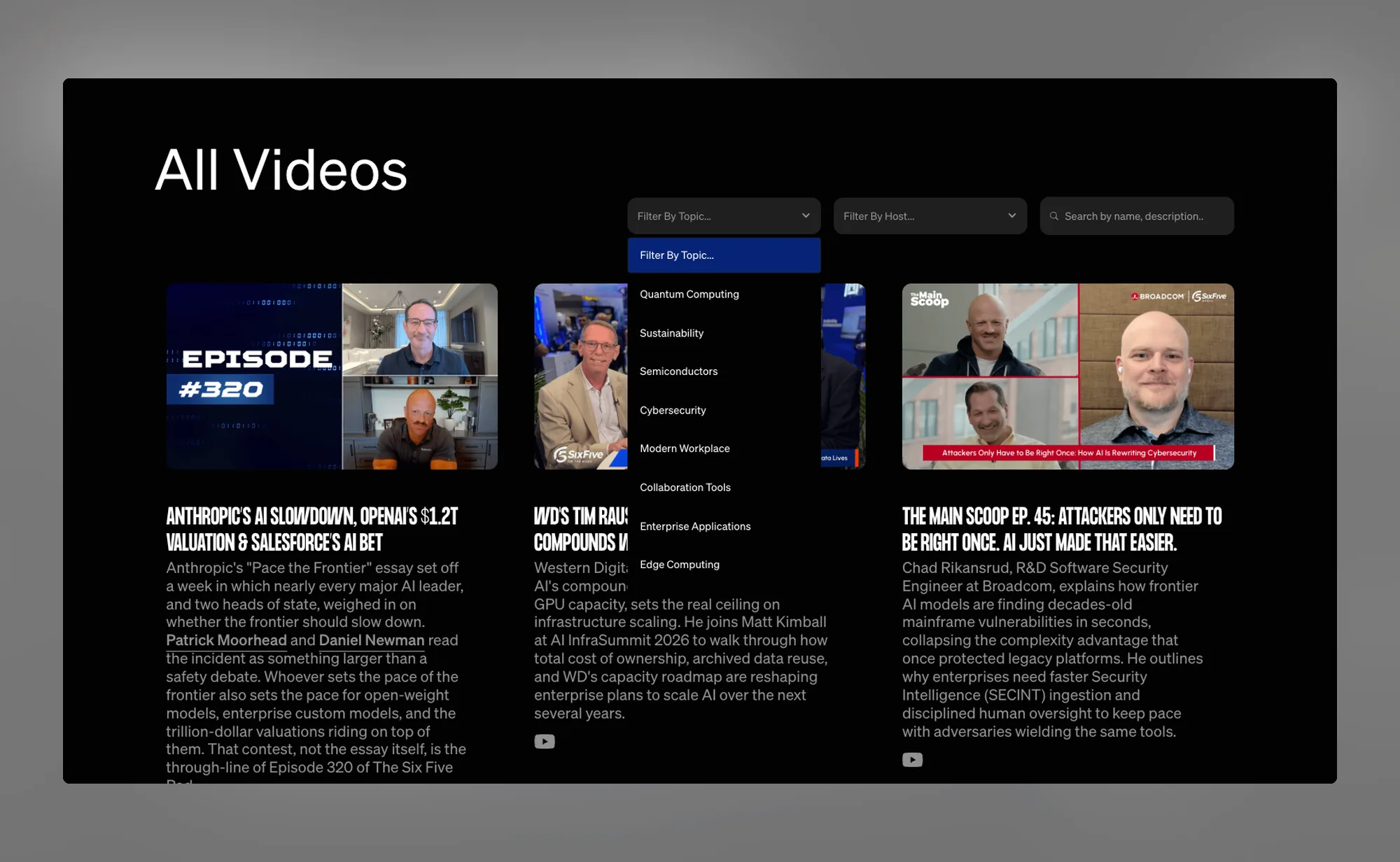Open the Anthropic's AI Slowdown video title

(x=312, y=529)
